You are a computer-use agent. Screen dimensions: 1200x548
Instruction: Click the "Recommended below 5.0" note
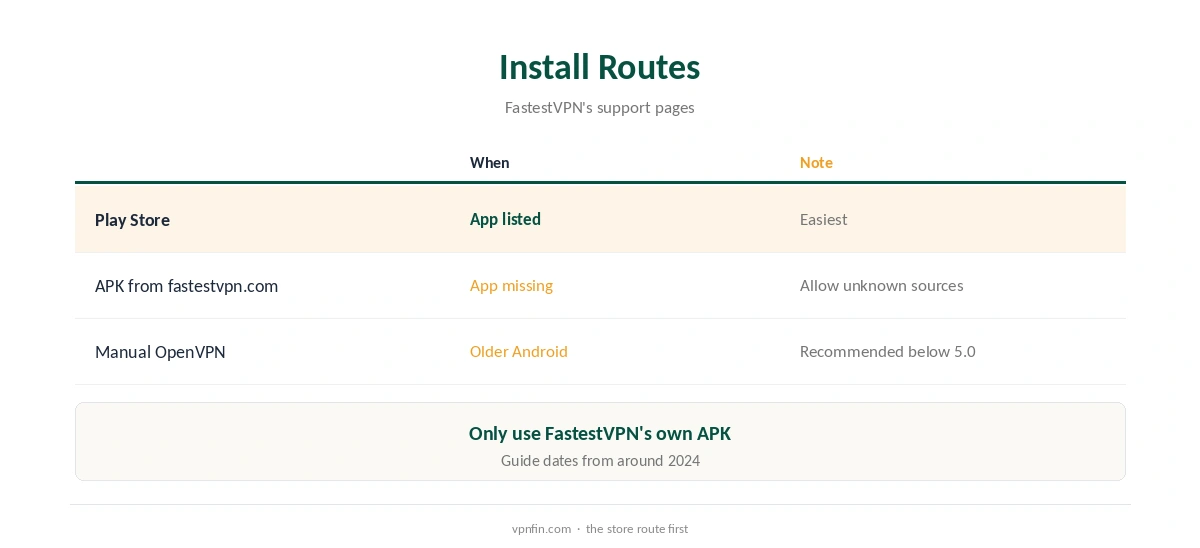coord(887,351)
